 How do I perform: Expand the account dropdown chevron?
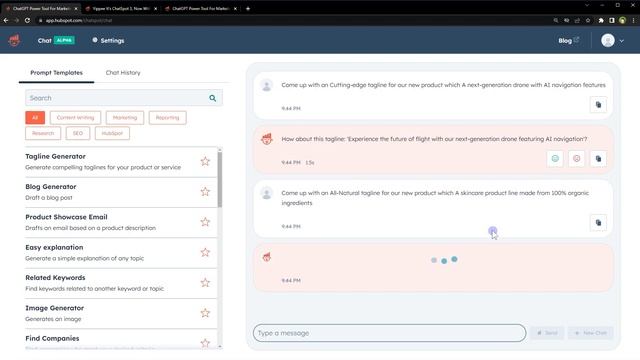622,41
